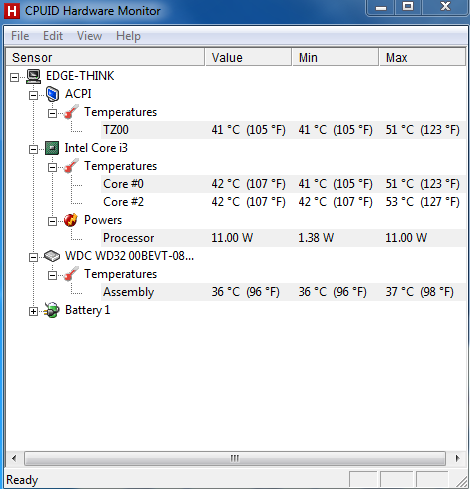
Task: Click the Powers lightning icon
Action: [71, 220]
